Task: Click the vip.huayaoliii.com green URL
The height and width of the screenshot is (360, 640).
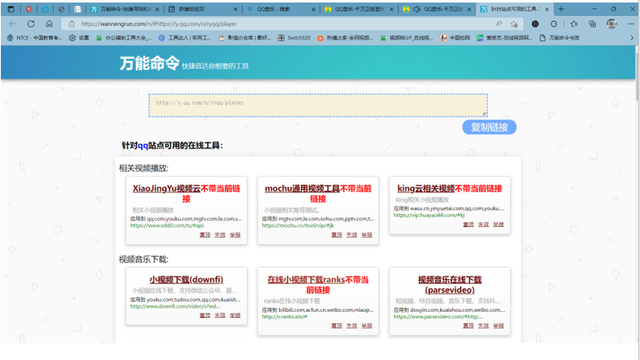Action: 429,215
